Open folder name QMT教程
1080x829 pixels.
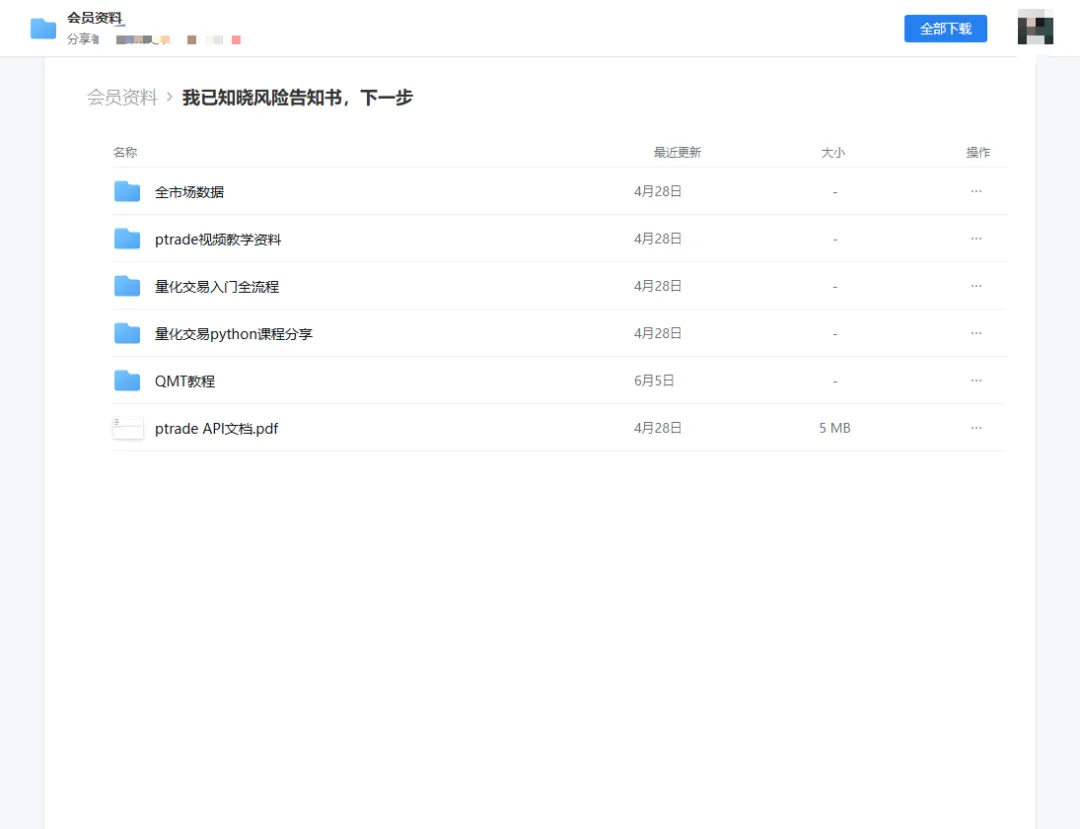coord(185,381)
